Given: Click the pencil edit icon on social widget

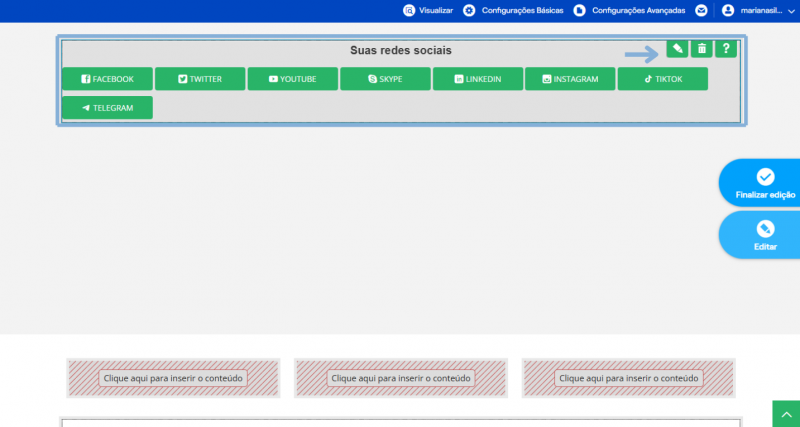Looking at the screenshot, I should (x=677, y=48).
